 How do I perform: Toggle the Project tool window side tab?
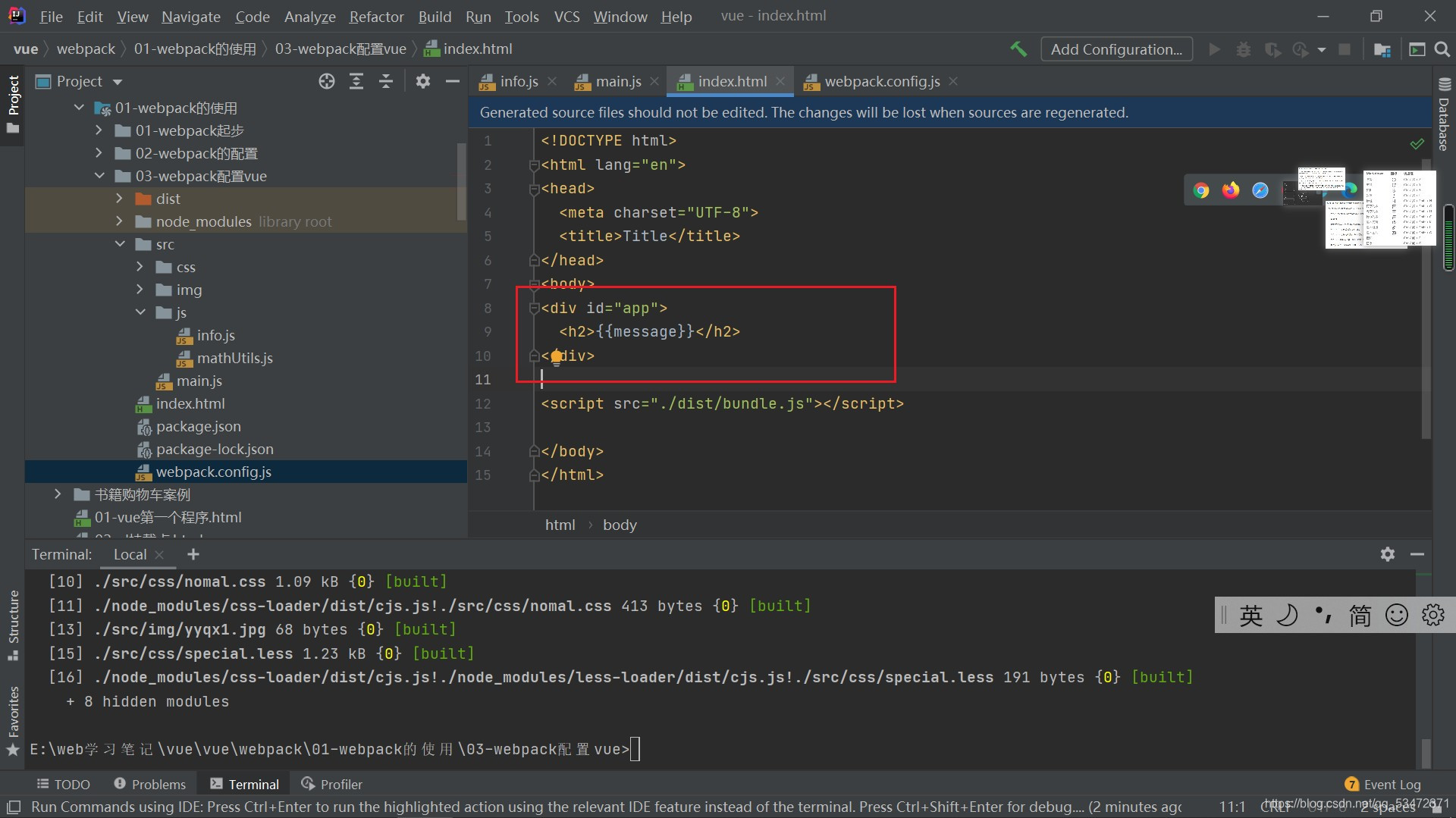13,104
